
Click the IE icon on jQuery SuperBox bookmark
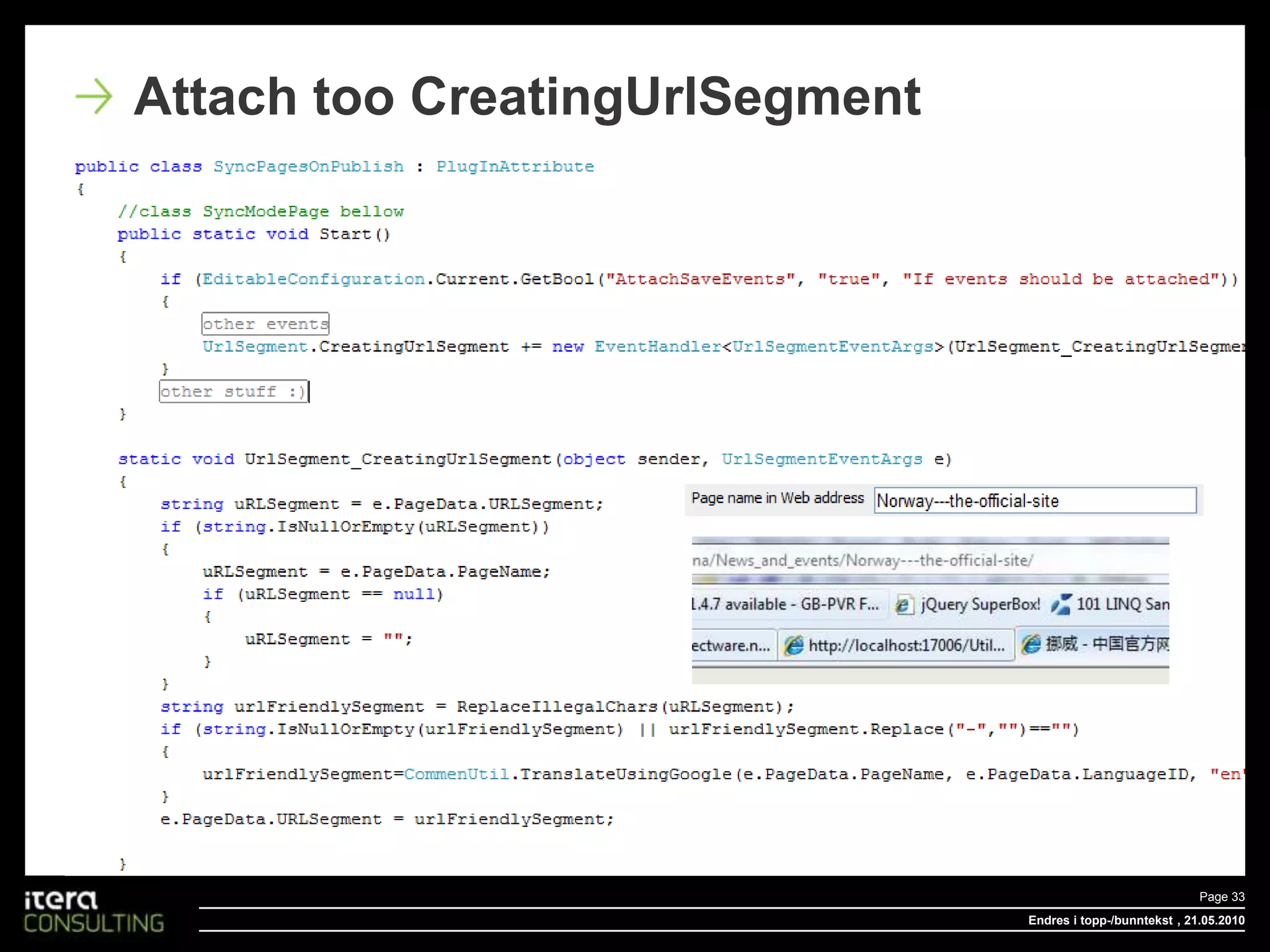(x=904, y=605)
